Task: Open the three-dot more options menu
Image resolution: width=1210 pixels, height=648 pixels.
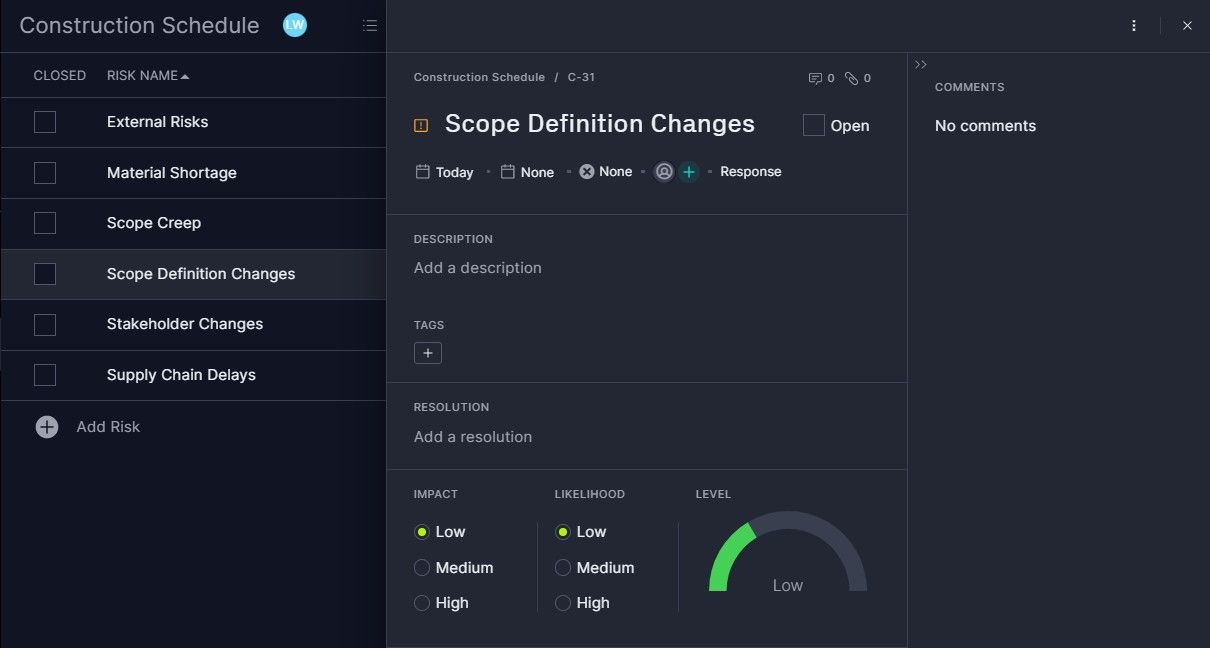Action: [1133, 26]
